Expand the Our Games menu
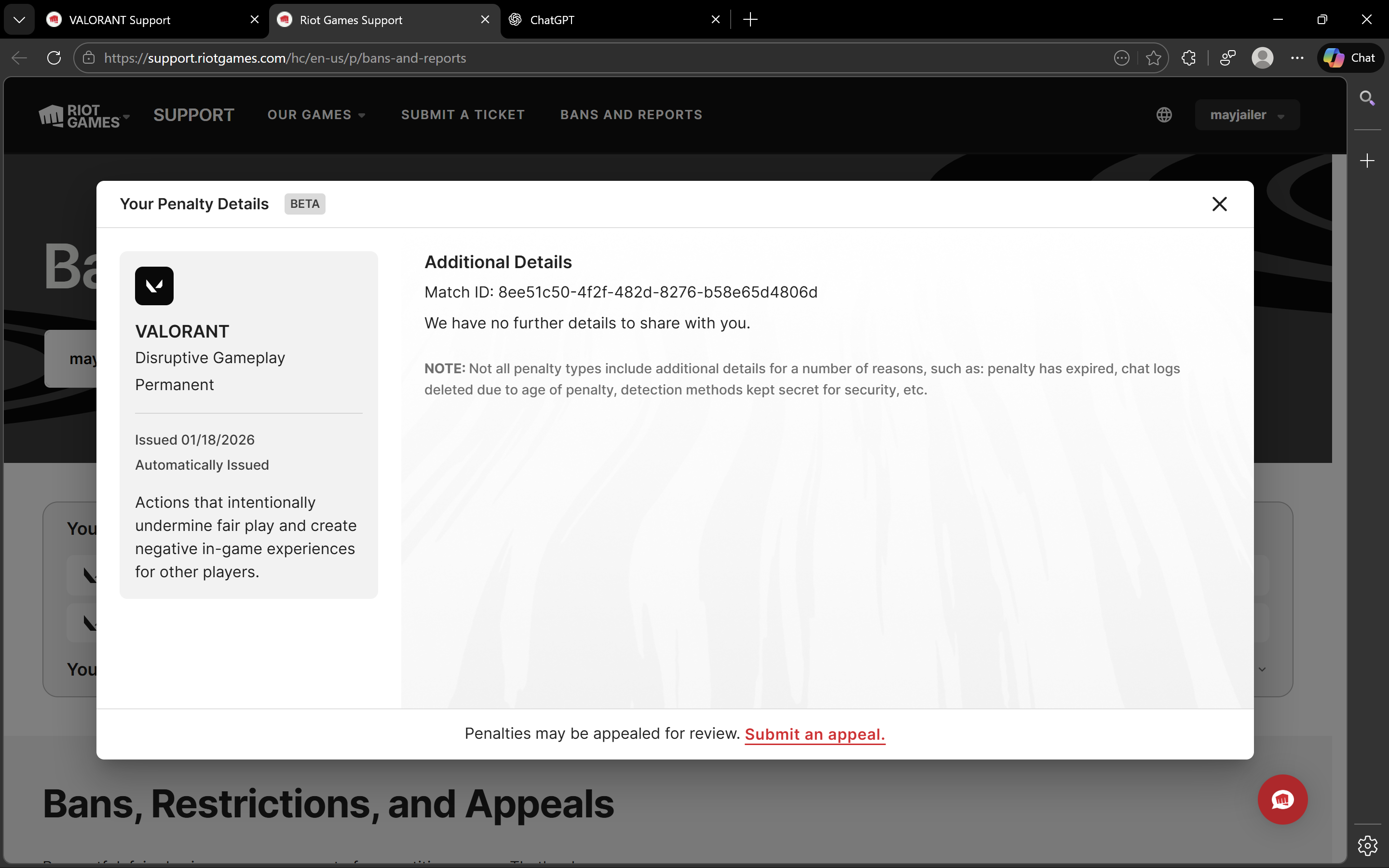The image size is (1389, 868). tap(316, 115)
